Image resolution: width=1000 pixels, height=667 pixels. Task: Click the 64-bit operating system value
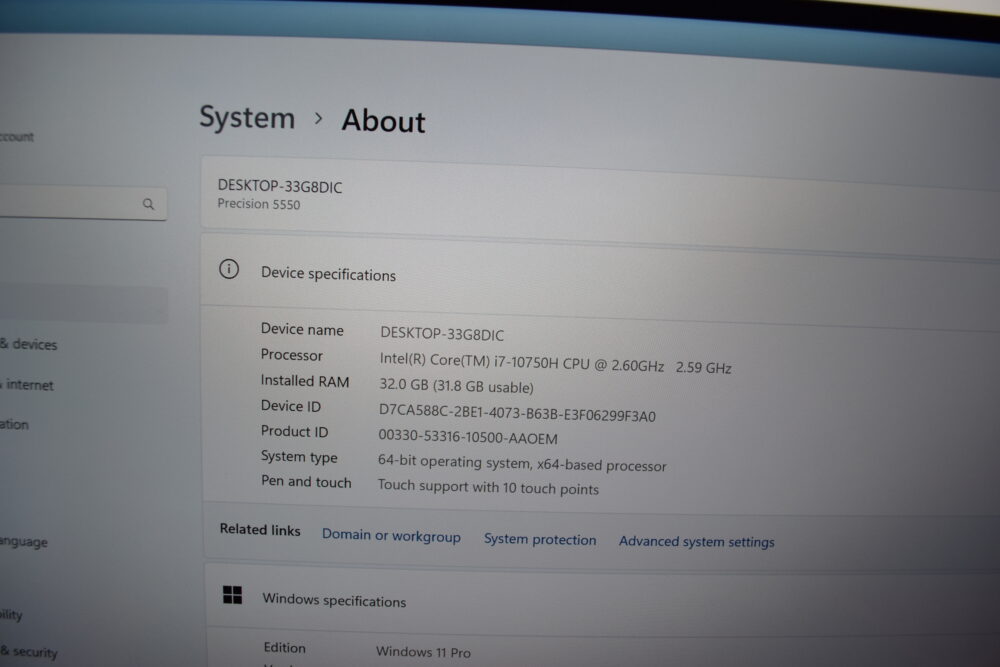click(x=522, y=464)
